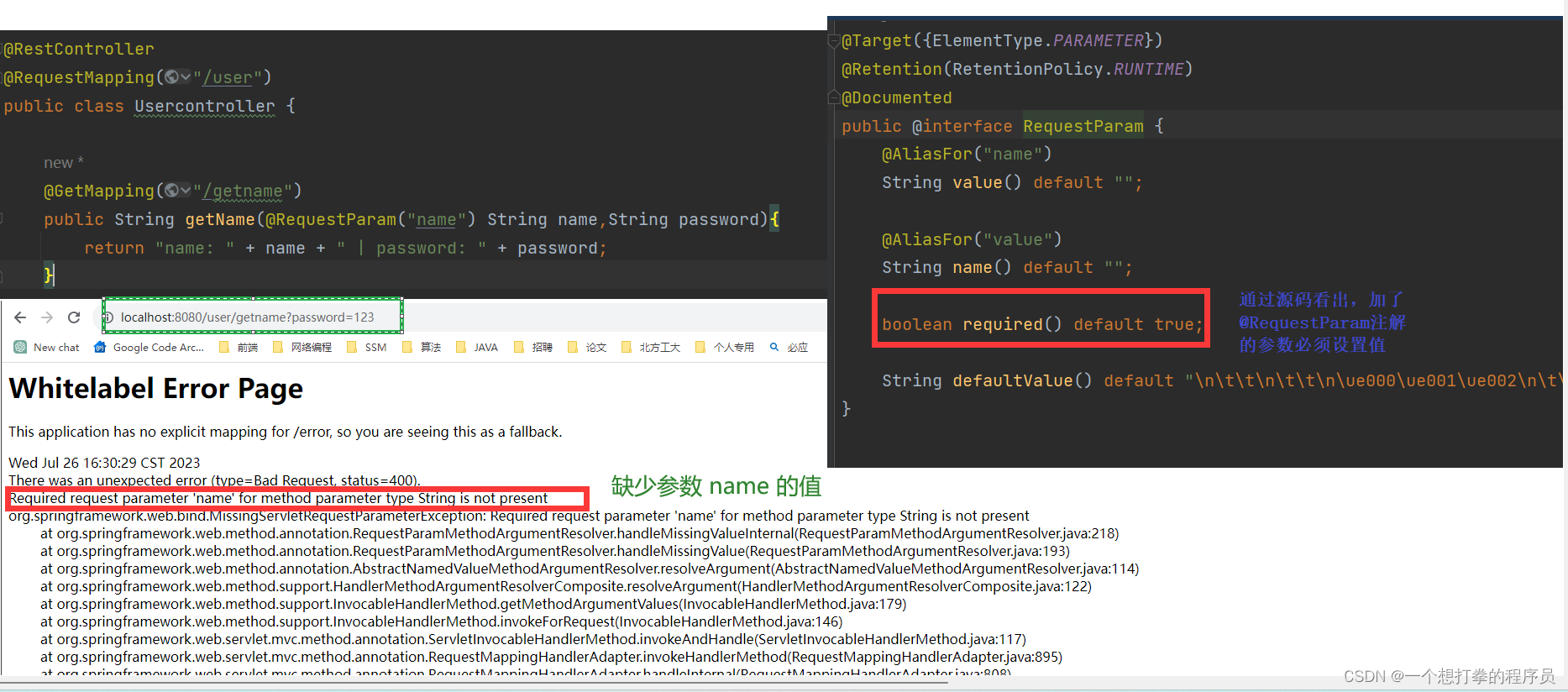
Task: Click the 'boolean required()' declaration
Action: [1041, 324]
